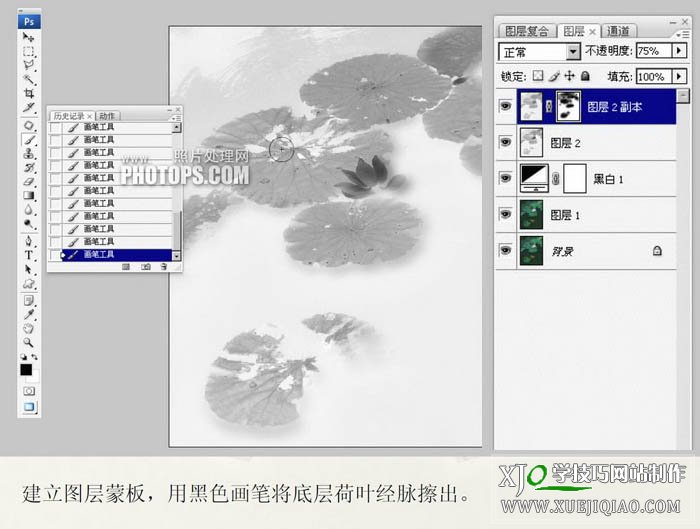Select the Custom Shape tool

pos(29,283)
